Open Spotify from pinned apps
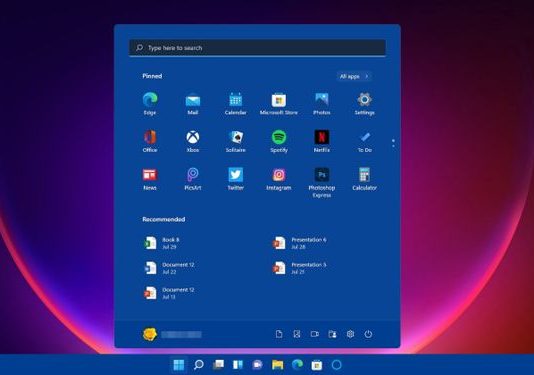 [x=279, y=141]
